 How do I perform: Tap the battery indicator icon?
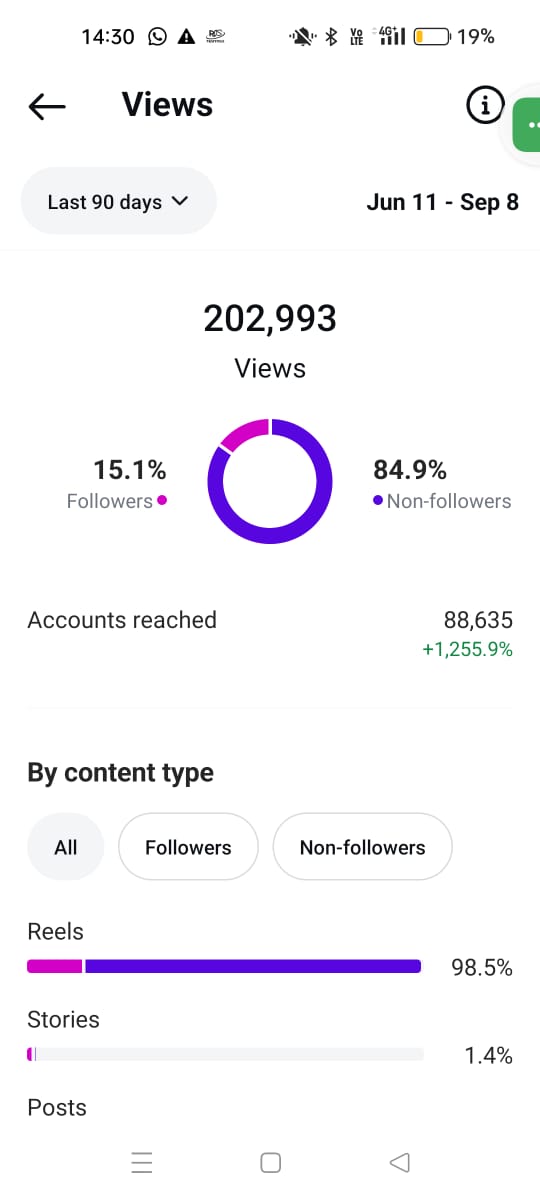click(x=431, y=37)
